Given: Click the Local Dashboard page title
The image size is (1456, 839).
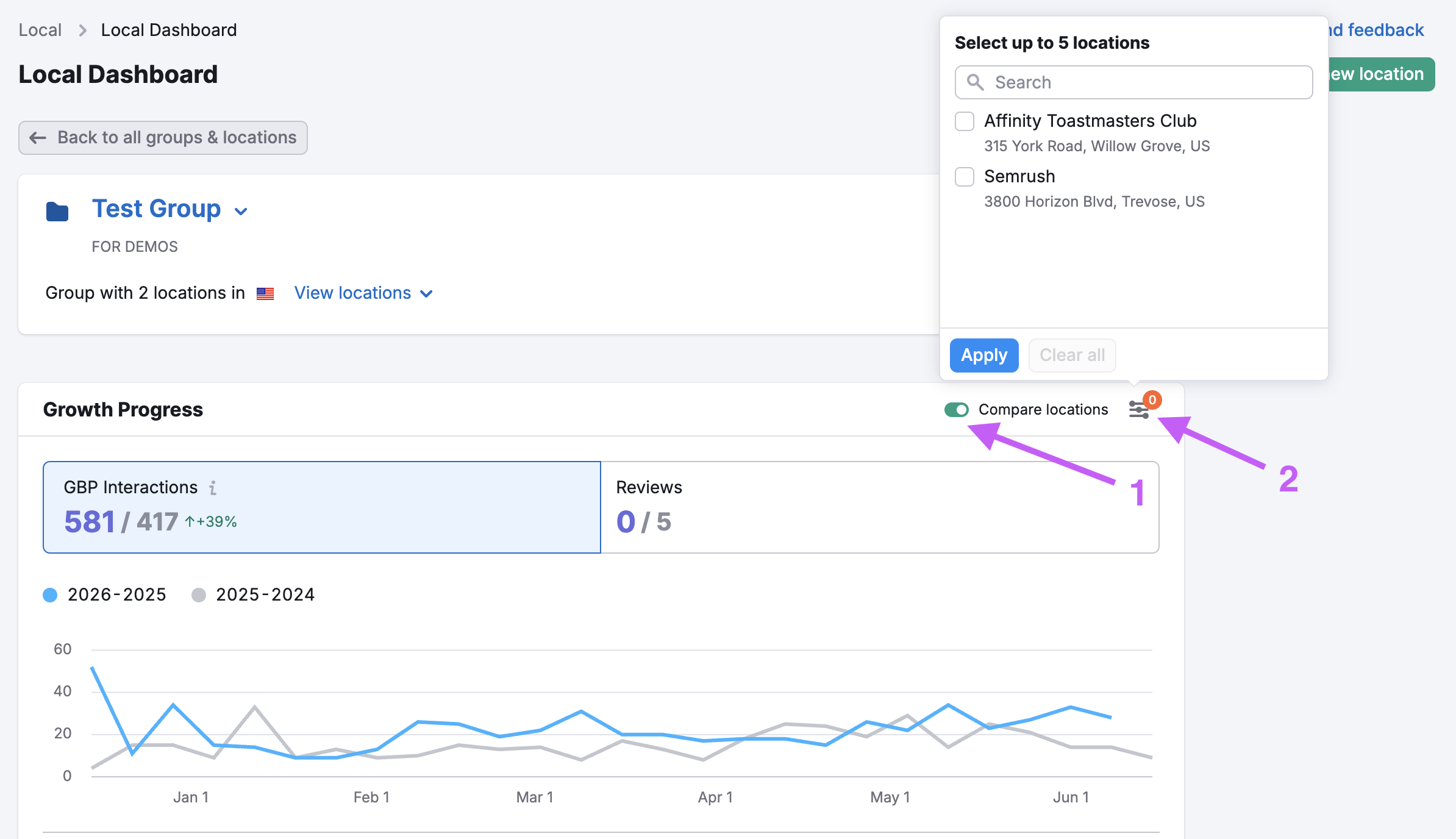Looking at the screenshot, I should 118,74.
